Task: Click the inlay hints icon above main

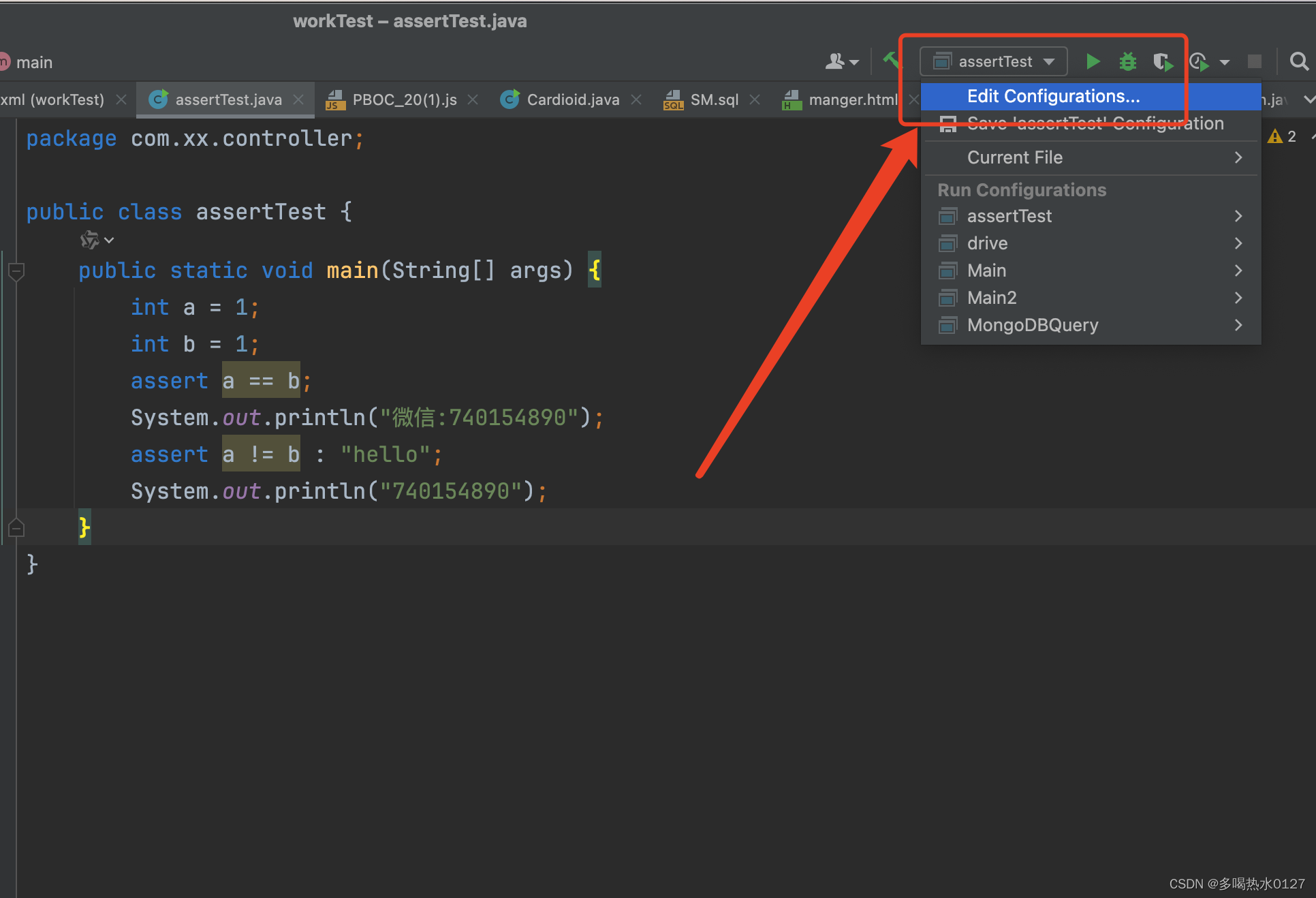Action: [x=90, y=240]
